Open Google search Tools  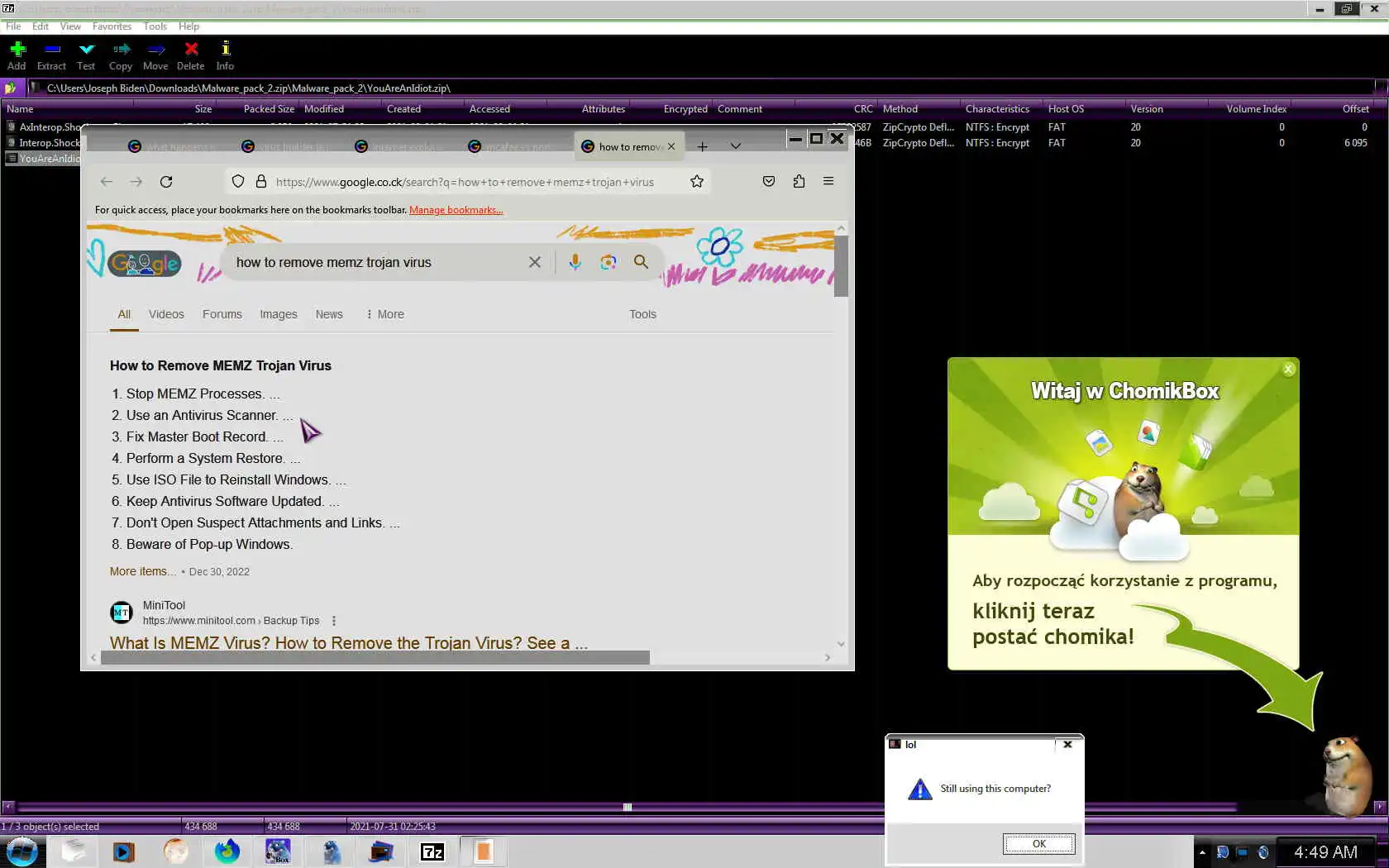642,314
